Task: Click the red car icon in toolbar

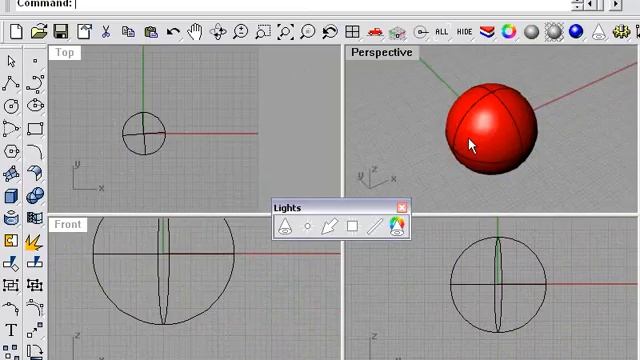Action: click(375, 31)
